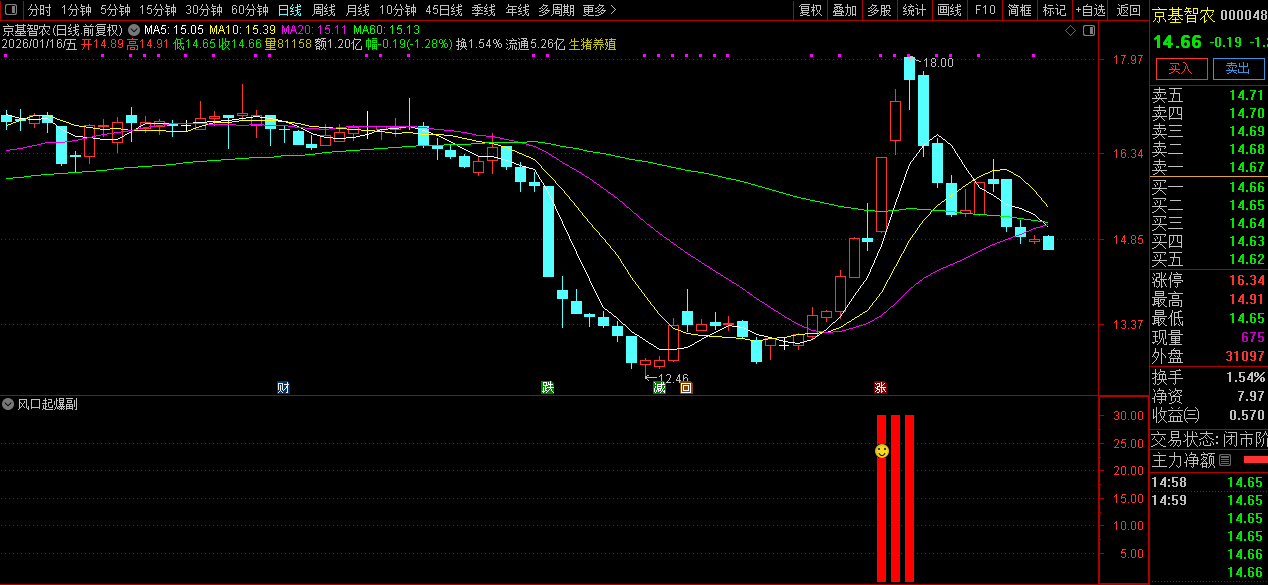Image resolution: width=1268 pixels, height=585 pixels.
Task: Click the red 买入 buy button
Action: click(x=1181, y=68)
